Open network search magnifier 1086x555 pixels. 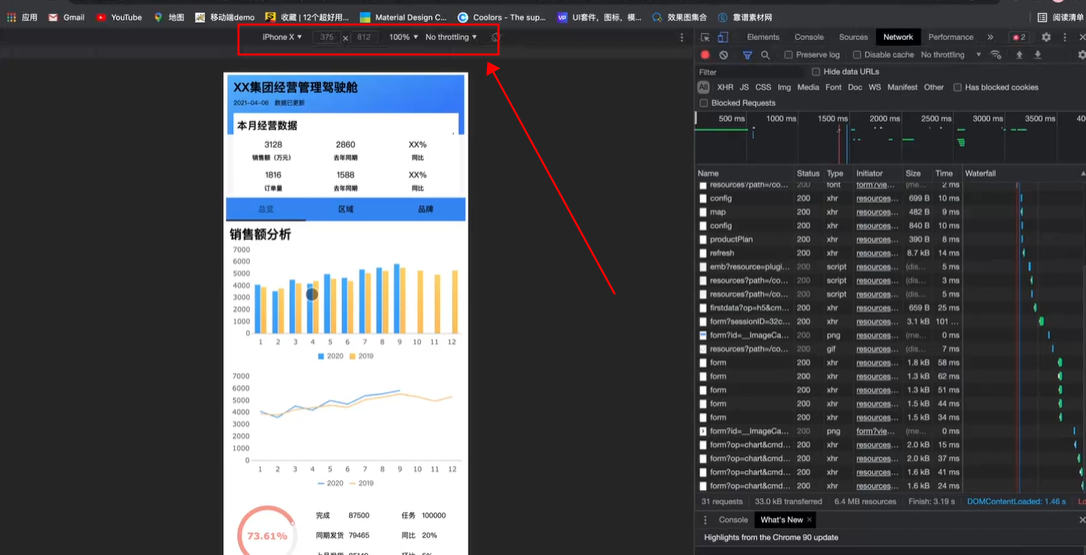[x=765, y=55]
